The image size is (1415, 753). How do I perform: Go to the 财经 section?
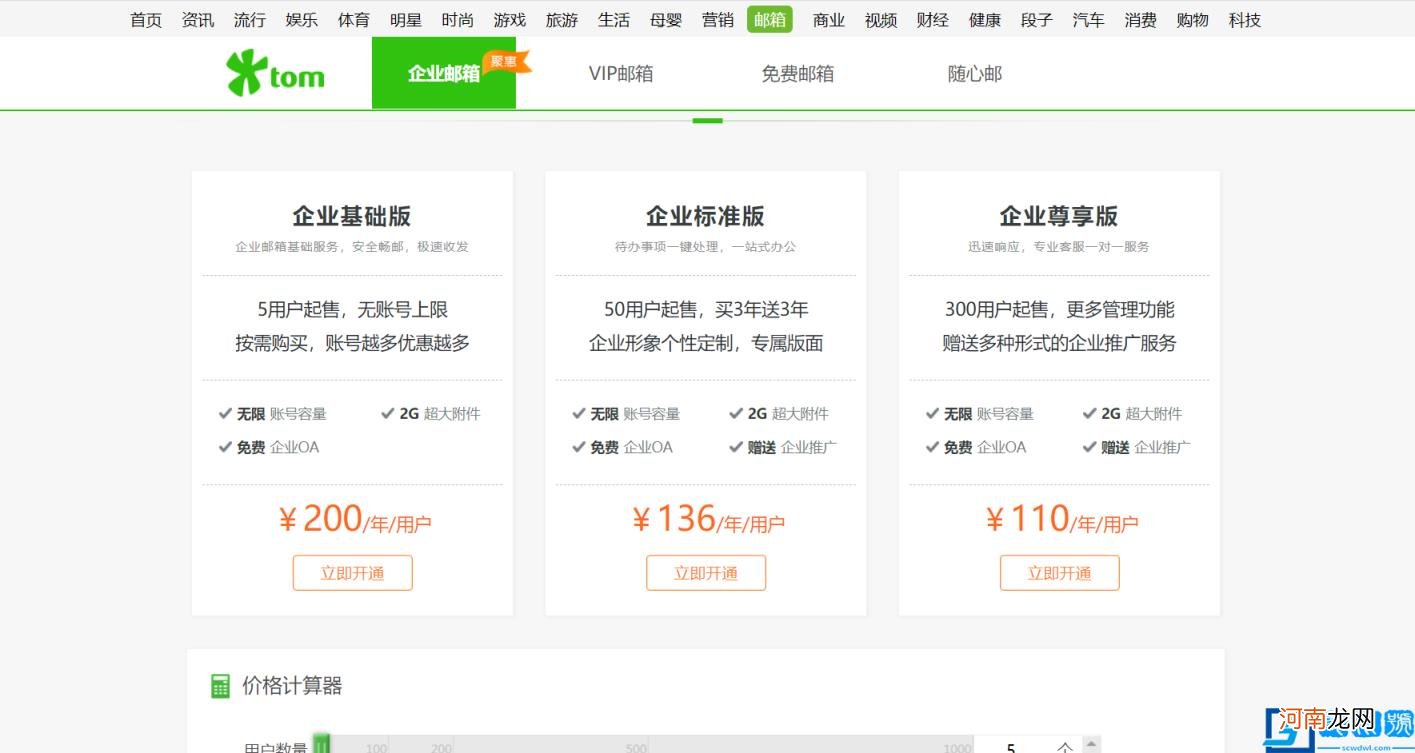coord(933,19)
